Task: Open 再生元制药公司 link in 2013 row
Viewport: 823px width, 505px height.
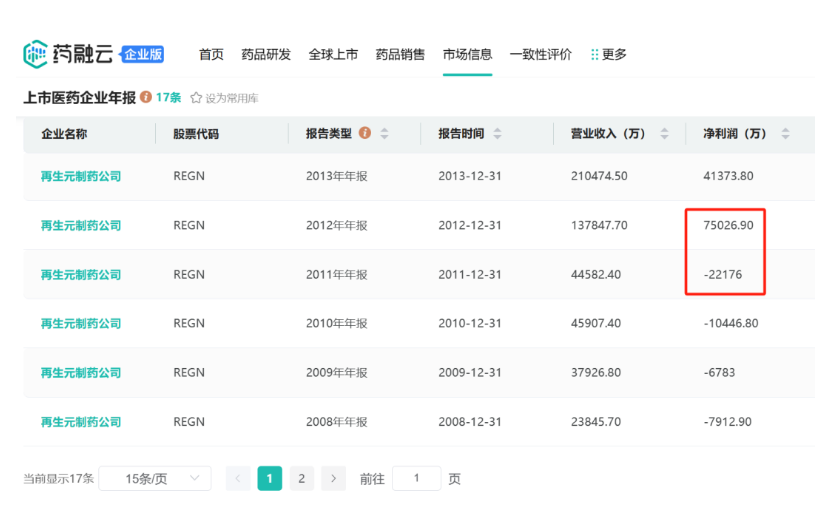Action: coord(81,176)
